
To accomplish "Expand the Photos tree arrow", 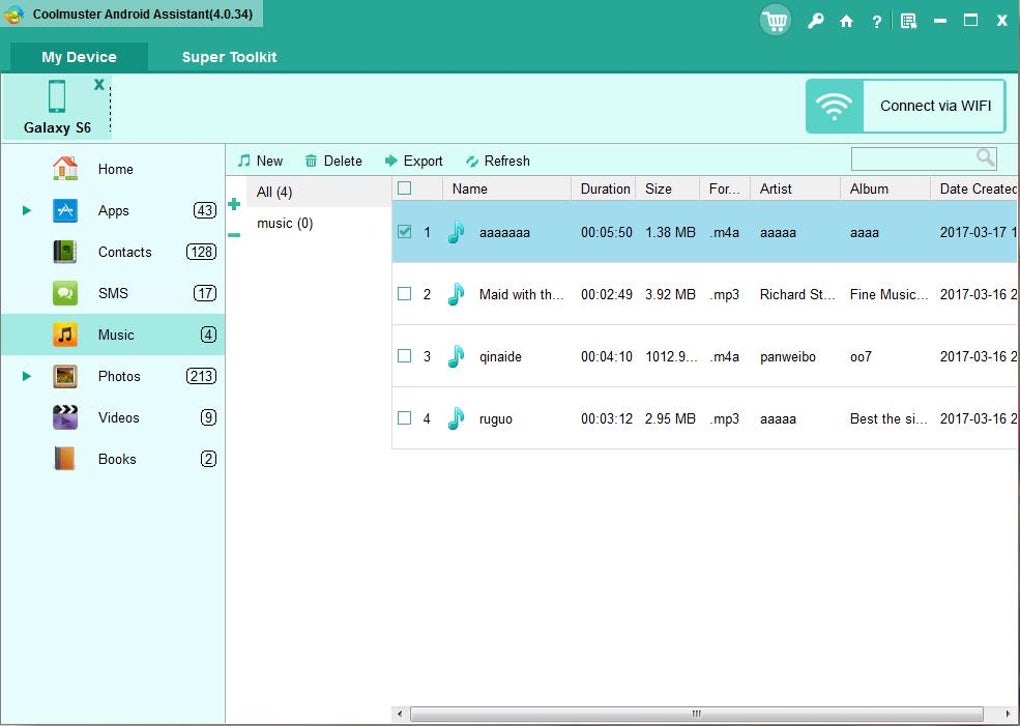I will click(x=27, y=376).
